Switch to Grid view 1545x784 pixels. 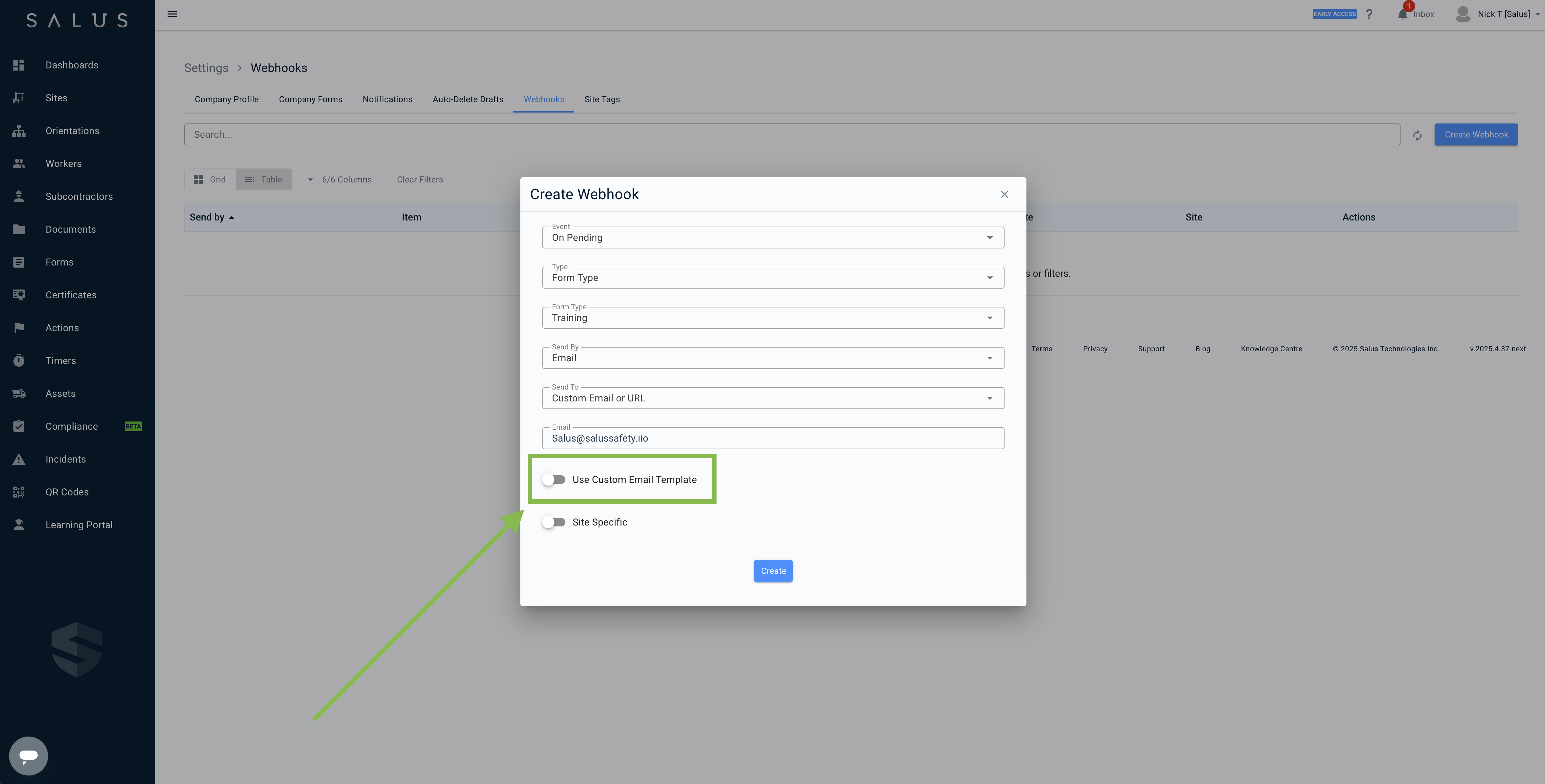pyautogui.click(x=210, y=179)
